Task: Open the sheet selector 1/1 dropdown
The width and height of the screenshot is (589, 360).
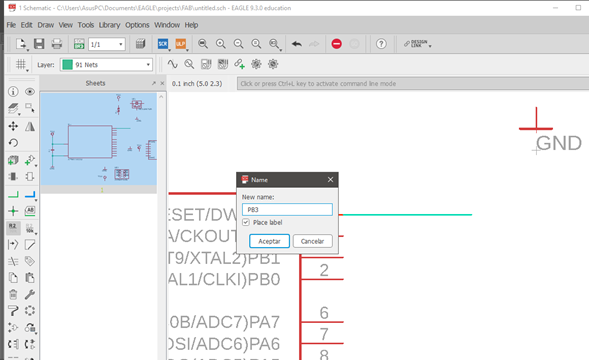Action: coord(121,44)
